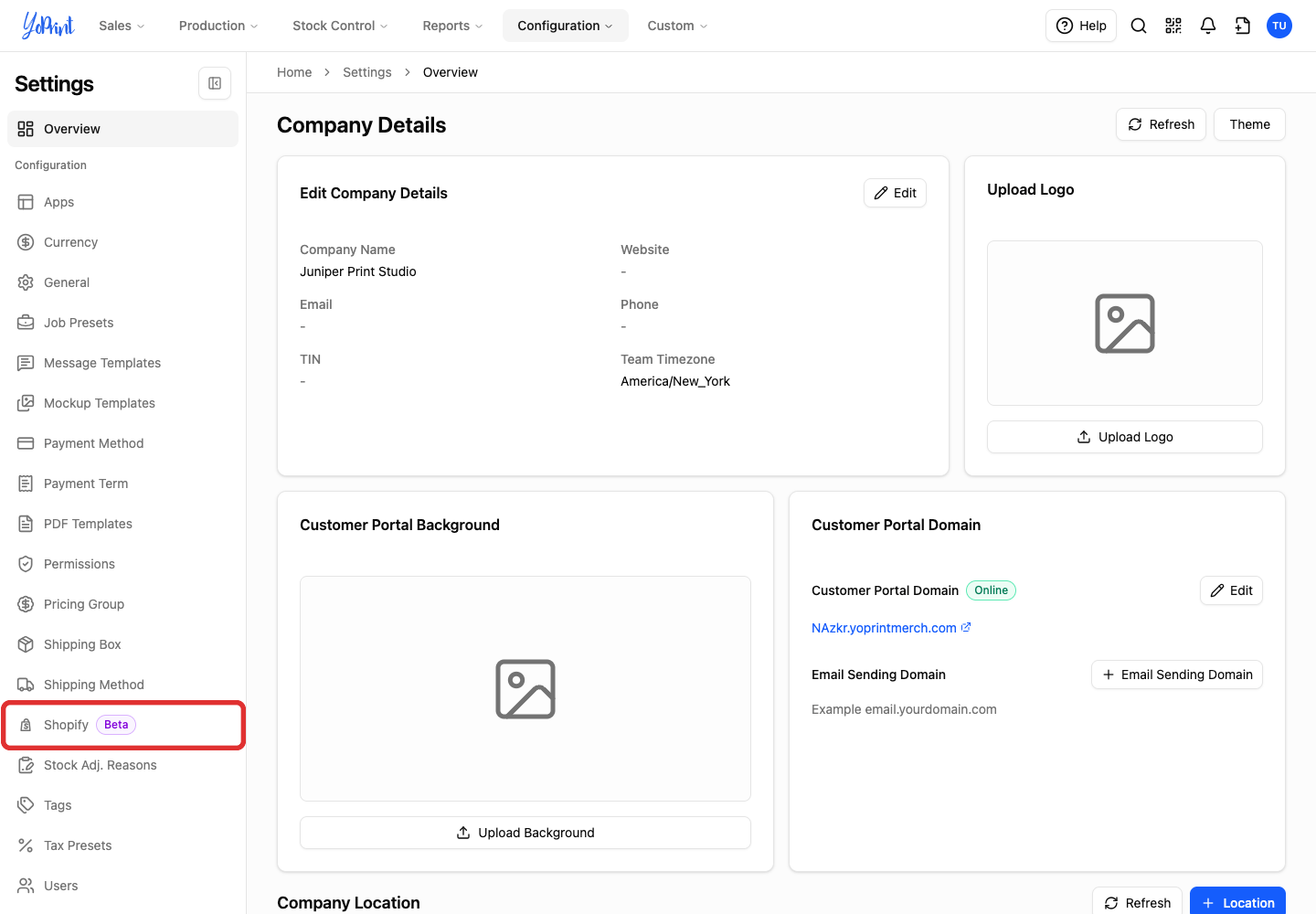This screenshot has width=1316, height=914.
Task: Click the Apps sidebar icon
Action: (x=26, y=202)
